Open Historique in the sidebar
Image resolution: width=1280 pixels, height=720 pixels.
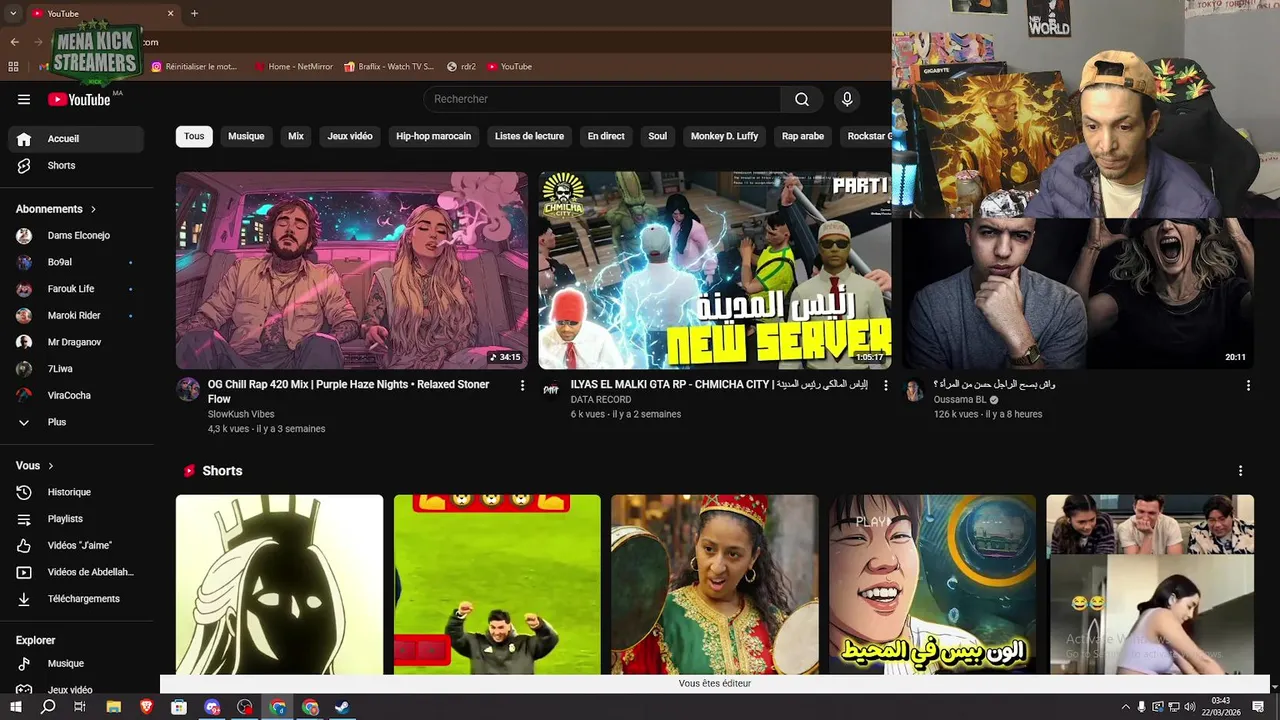pos(76,492)
